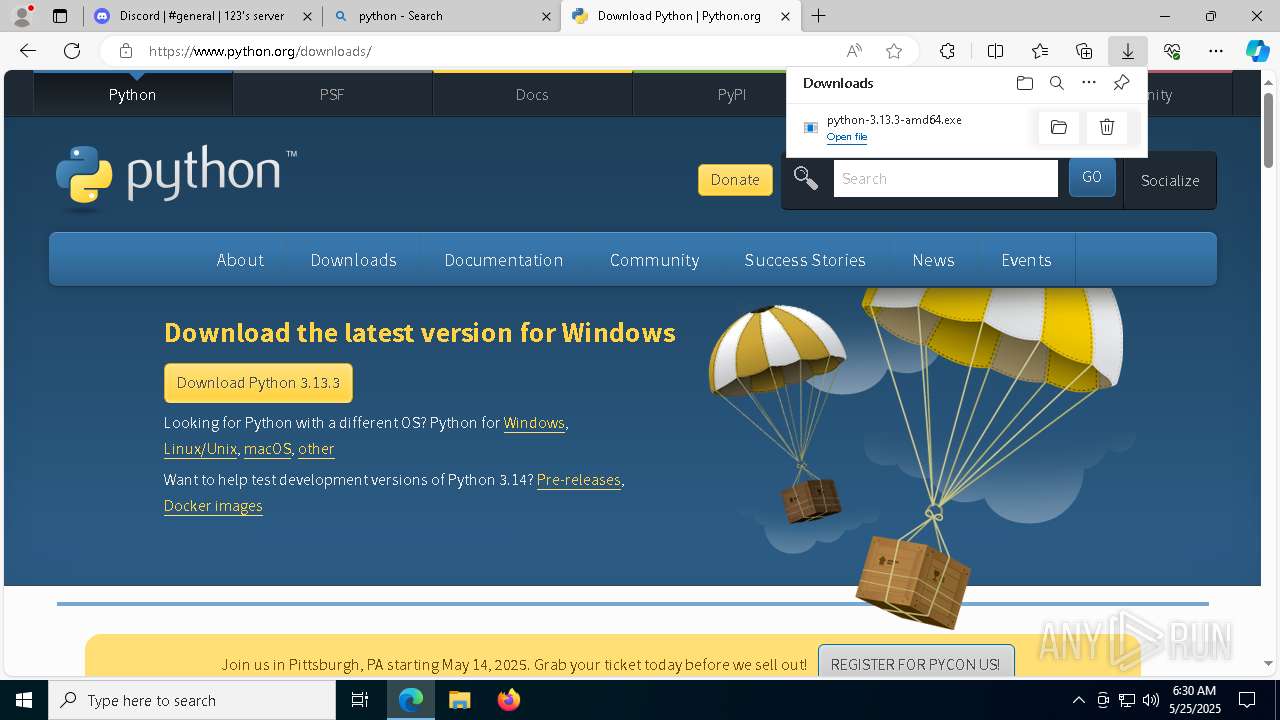
Task: Open the Favorites list icon
Action: click(x=1040, y=51)
